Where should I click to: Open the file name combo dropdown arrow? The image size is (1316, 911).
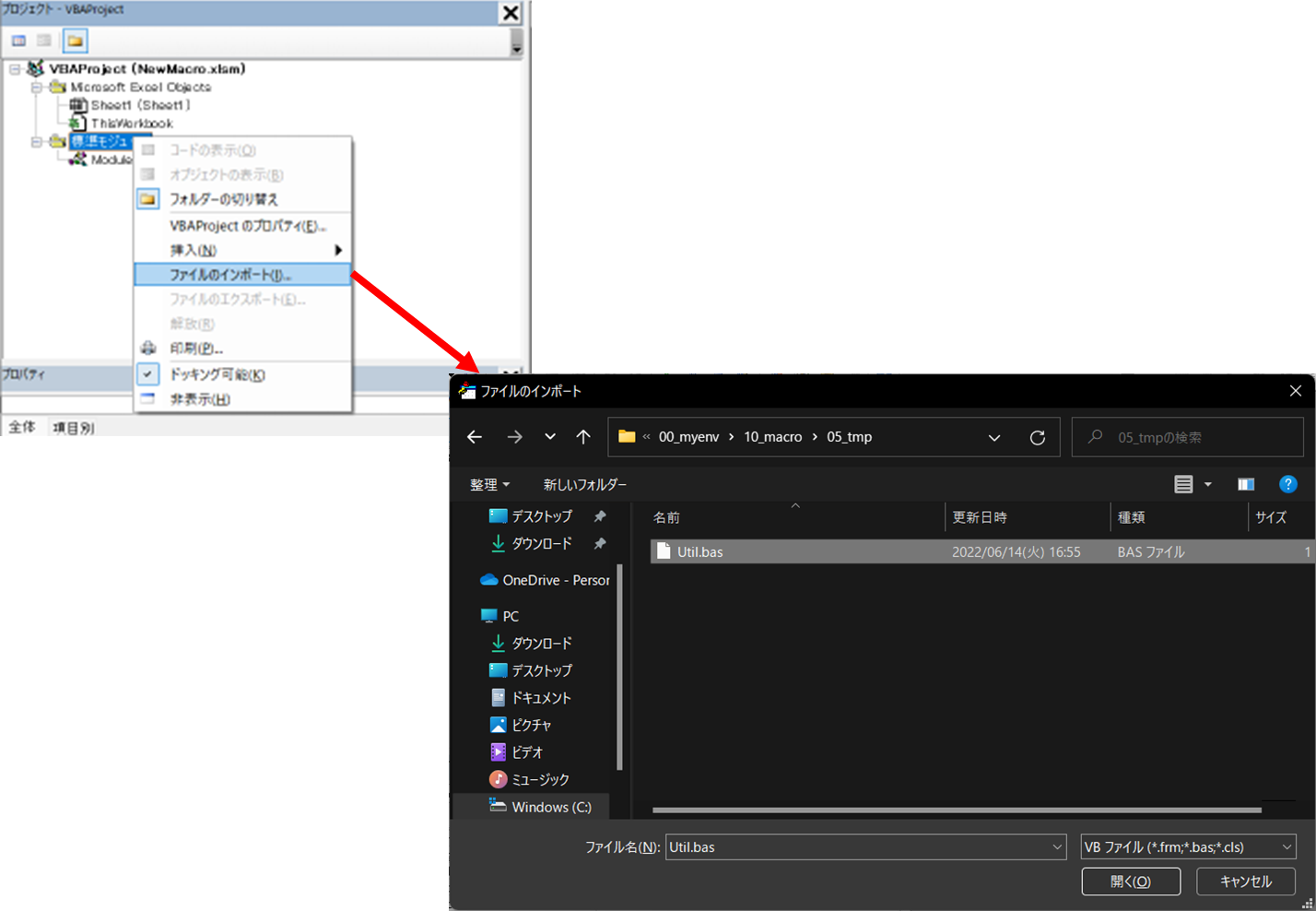point(1057,846)
